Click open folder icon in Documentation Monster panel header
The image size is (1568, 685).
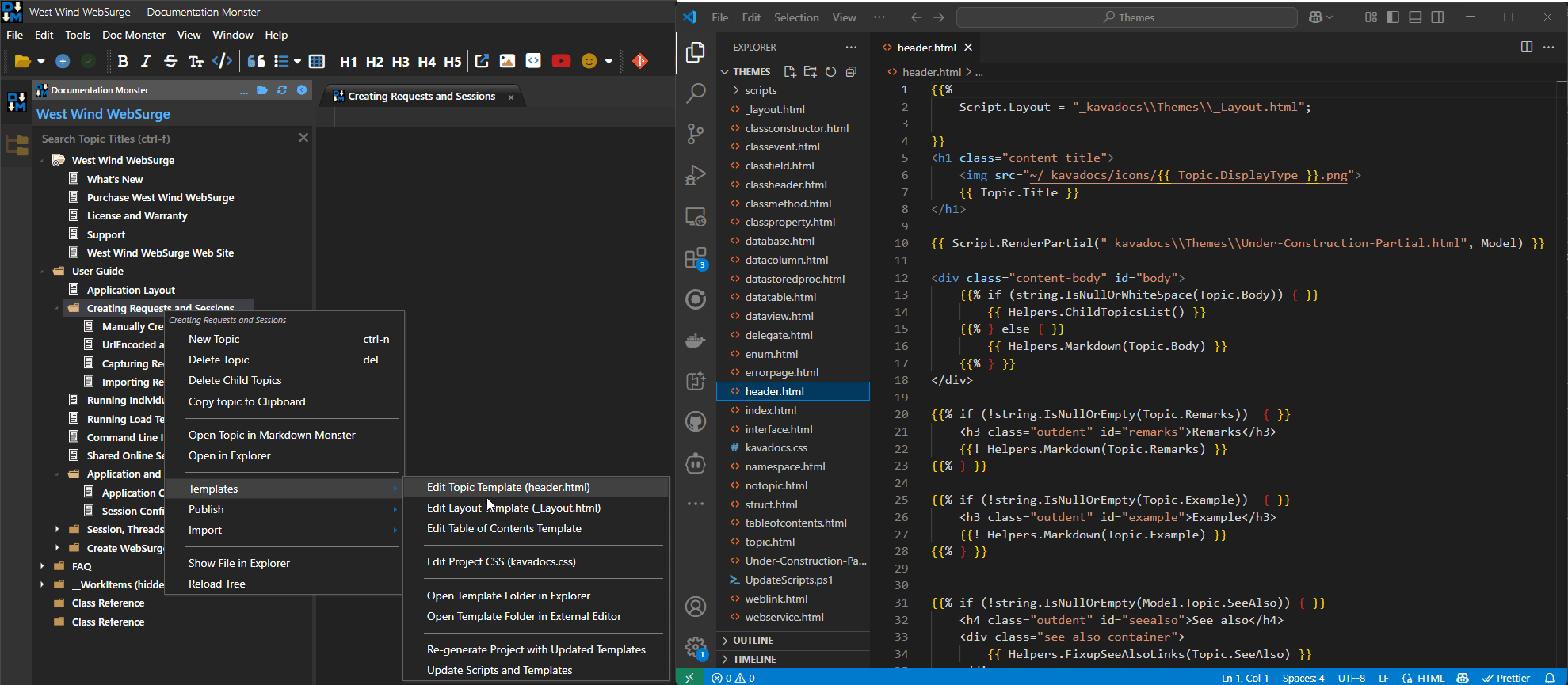point(262,90)
